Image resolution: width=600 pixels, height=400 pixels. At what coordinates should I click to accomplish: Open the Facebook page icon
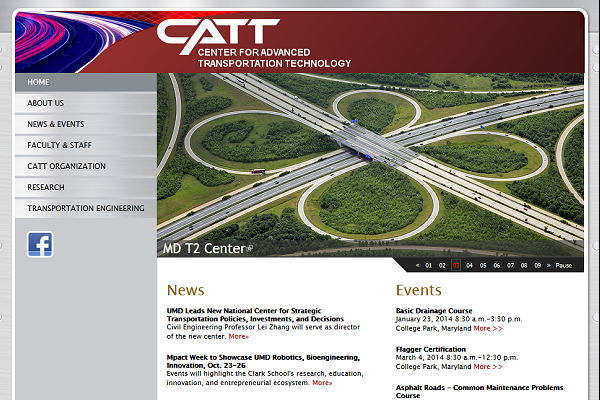coord(40,244)
